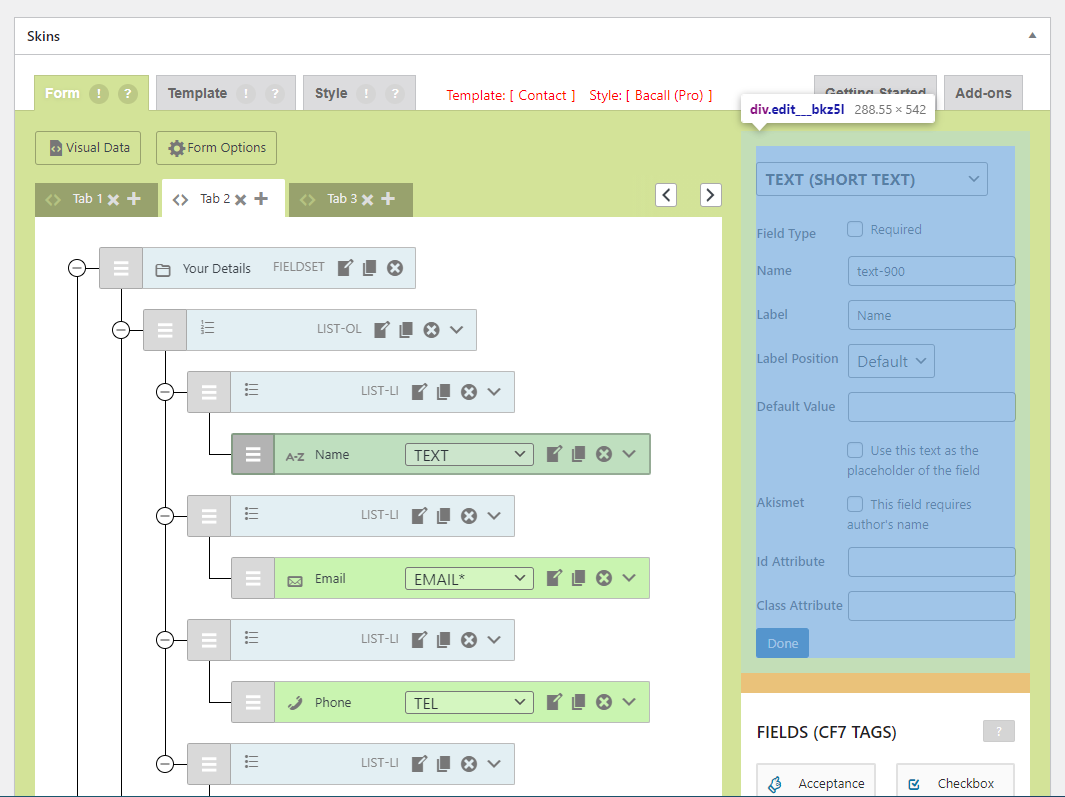
Task: Click the edit icon on Your Details fieldset
Action: click(x=345, y=268)
